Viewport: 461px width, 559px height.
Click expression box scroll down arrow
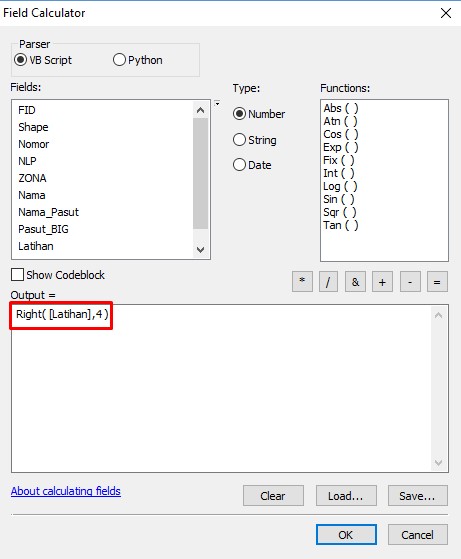439,463
